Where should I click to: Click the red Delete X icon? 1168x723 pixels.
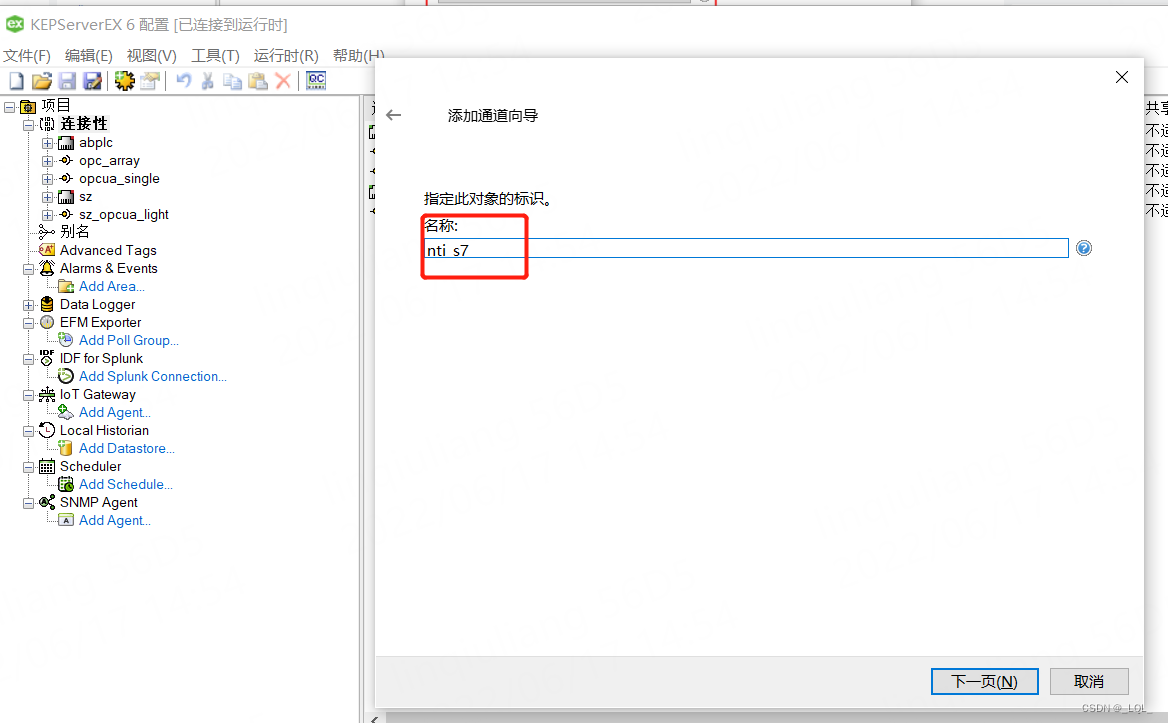pos(283,80)
